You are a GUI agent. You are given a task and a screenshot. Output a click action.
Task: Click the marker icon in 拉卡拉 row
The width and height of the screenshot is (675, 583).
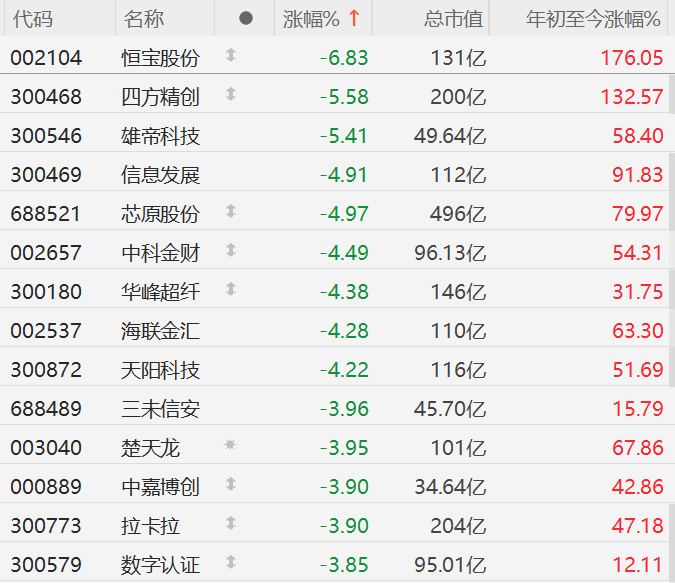point(231,523)
